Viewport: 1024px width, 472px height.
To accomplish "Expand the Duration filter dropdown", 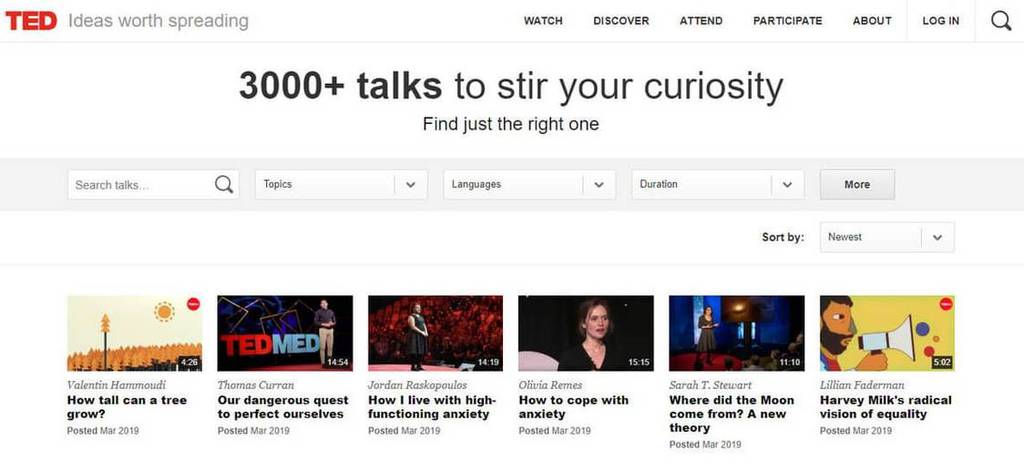I will coord(717,185).
